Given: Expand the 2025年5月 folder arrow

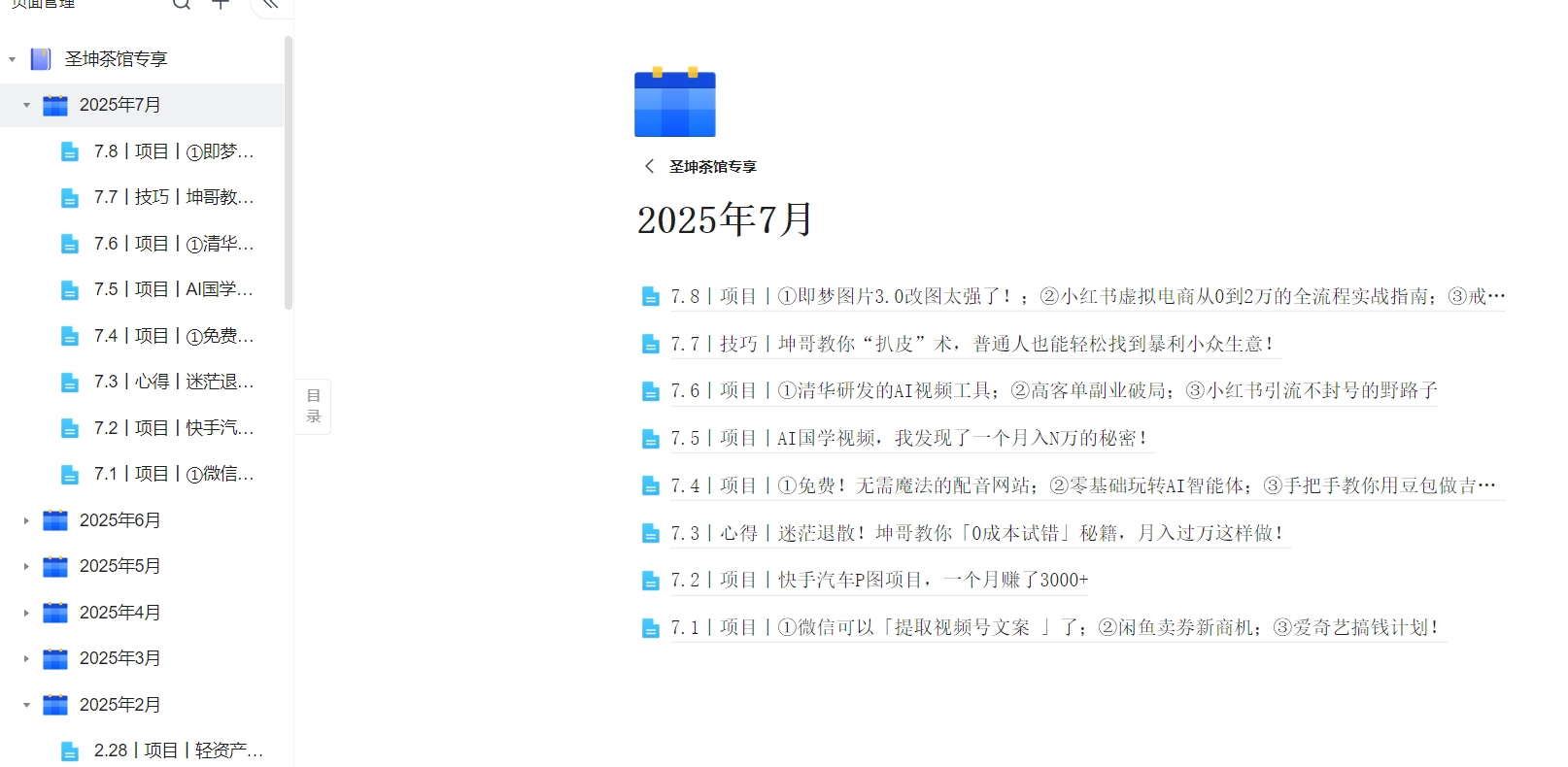Looking at the screenshot, I should 26,566.
